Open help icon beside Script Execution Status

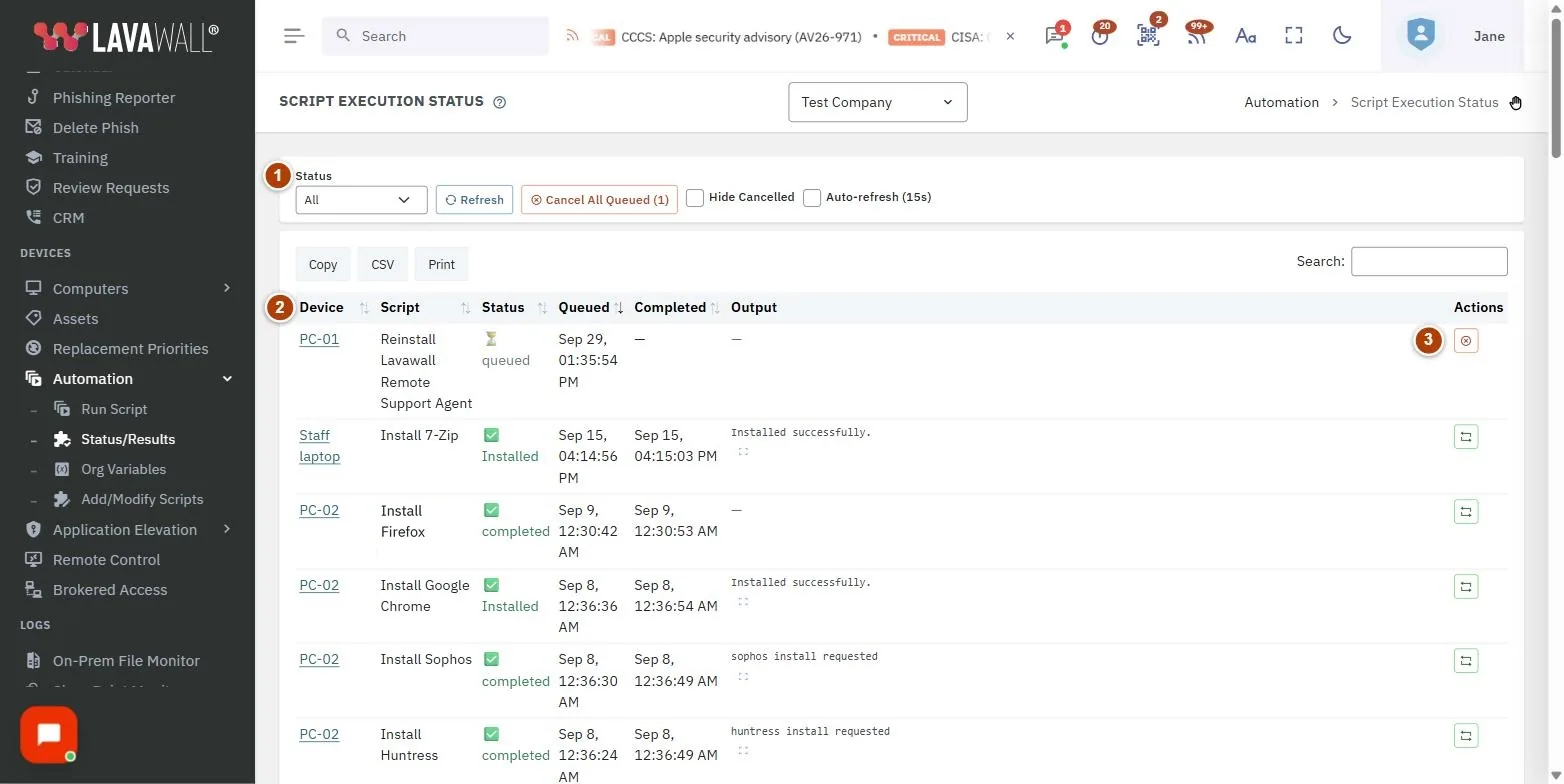[x=500, y=102]
